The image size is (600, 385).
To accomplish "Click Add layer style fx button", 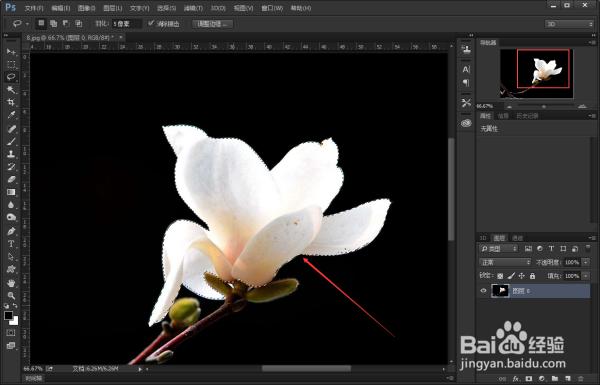I will [516, 378].
